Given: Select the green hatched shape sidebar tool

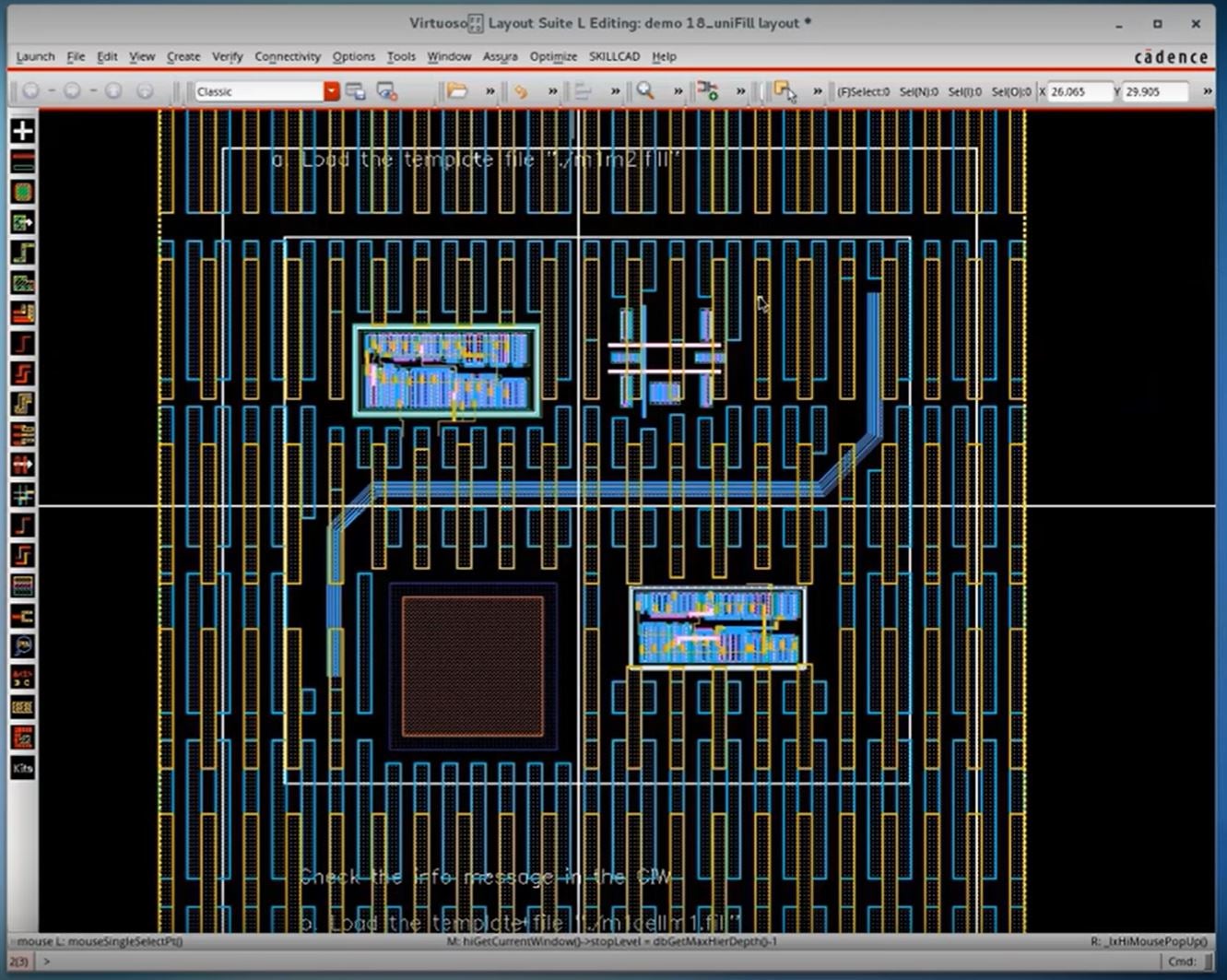Looking at the screenshot, I should 23,283.
